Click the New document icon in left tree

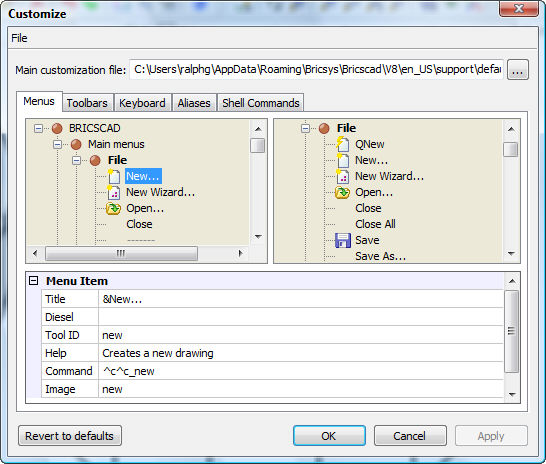pyautogui.click(x=114, y=176)
